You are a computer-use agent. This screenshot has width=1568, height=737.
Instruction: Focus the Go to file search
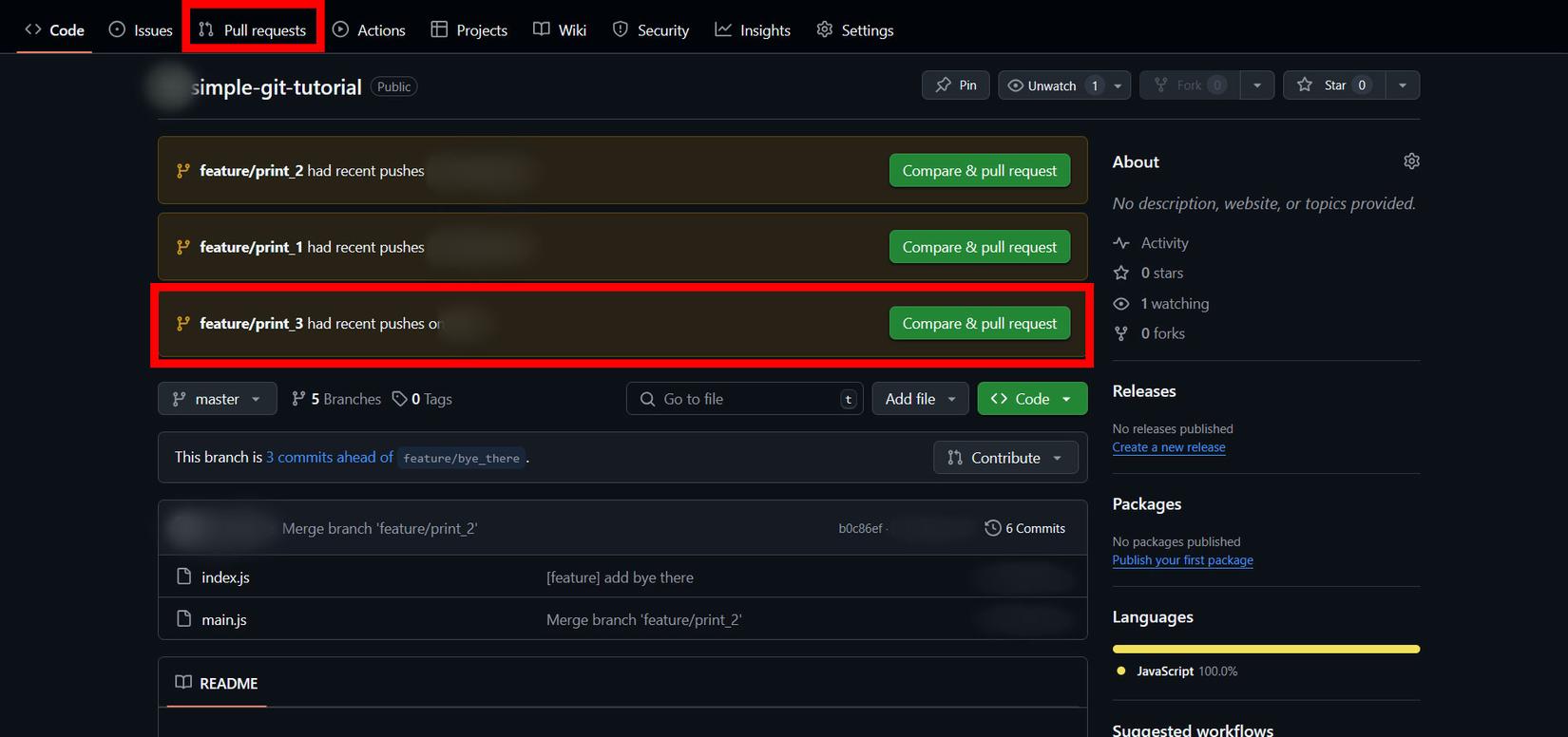744,399
